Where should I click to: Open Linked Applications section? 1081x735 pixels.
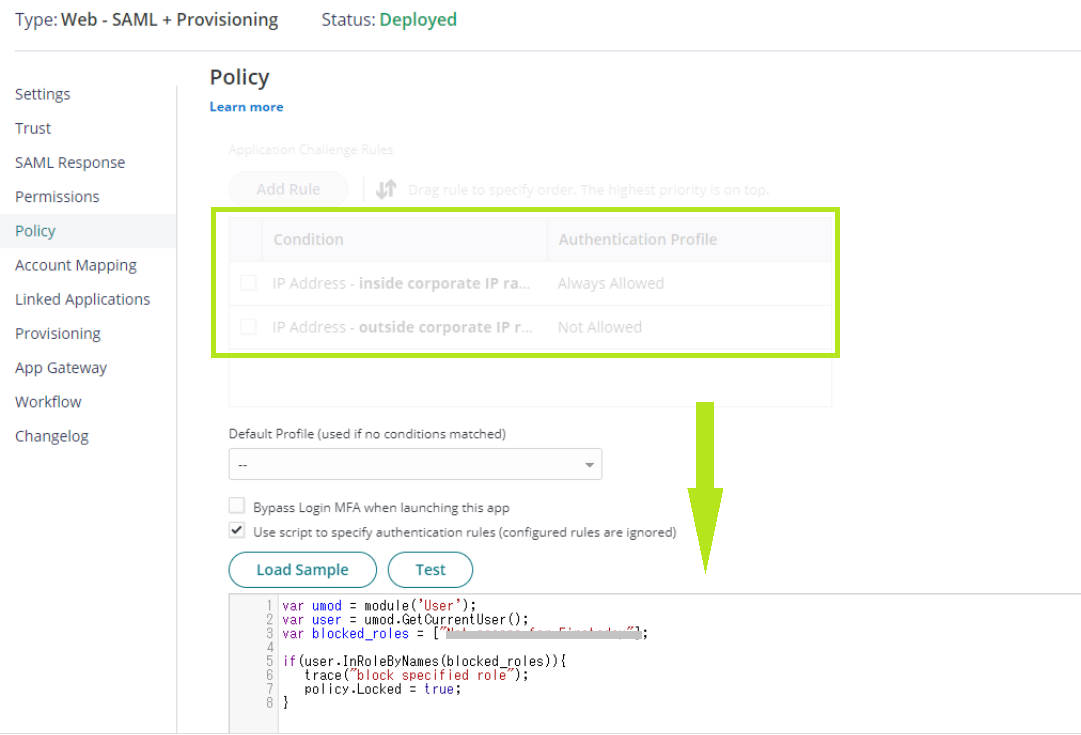83,299
